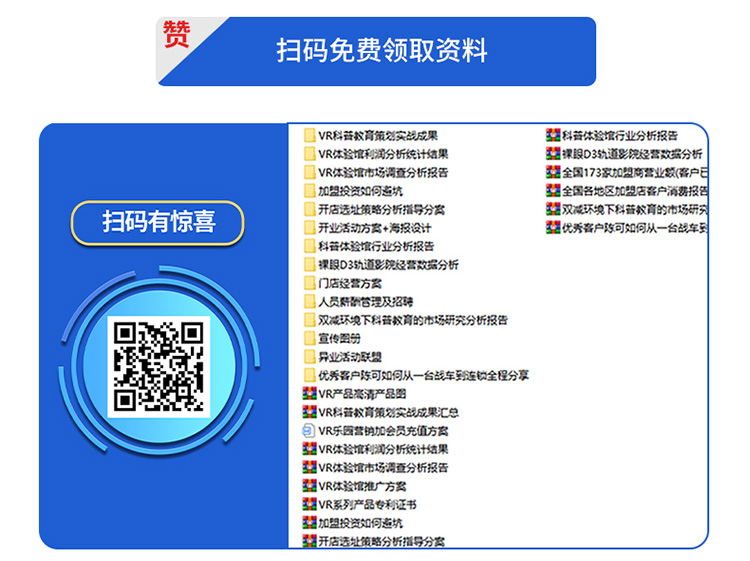
Task: Click the 扫码免费领取资料 header banner
Action: pyautogui.click(x=381, y=50)
